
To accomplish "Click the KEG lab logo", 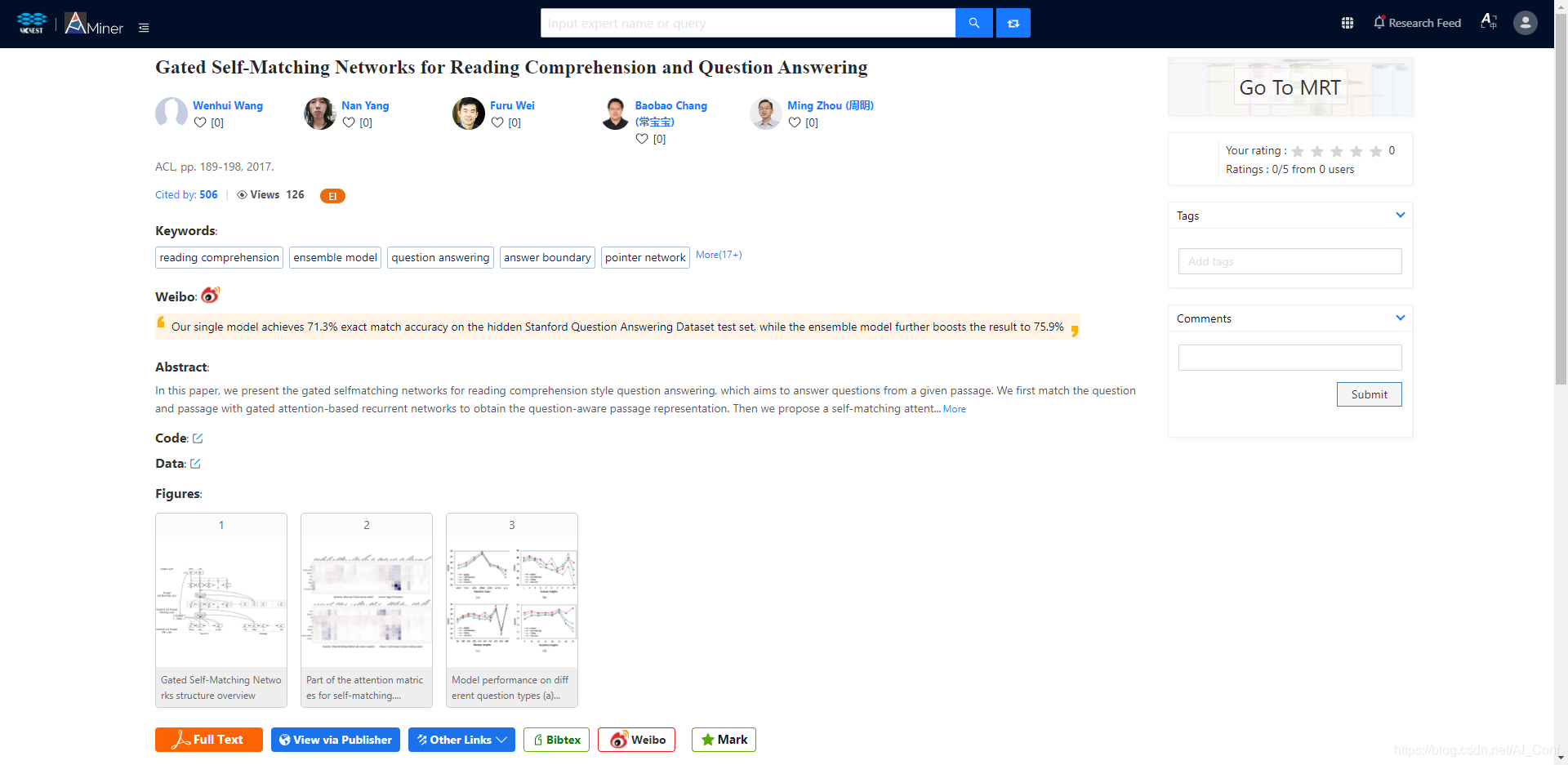I will click(32, 23).
